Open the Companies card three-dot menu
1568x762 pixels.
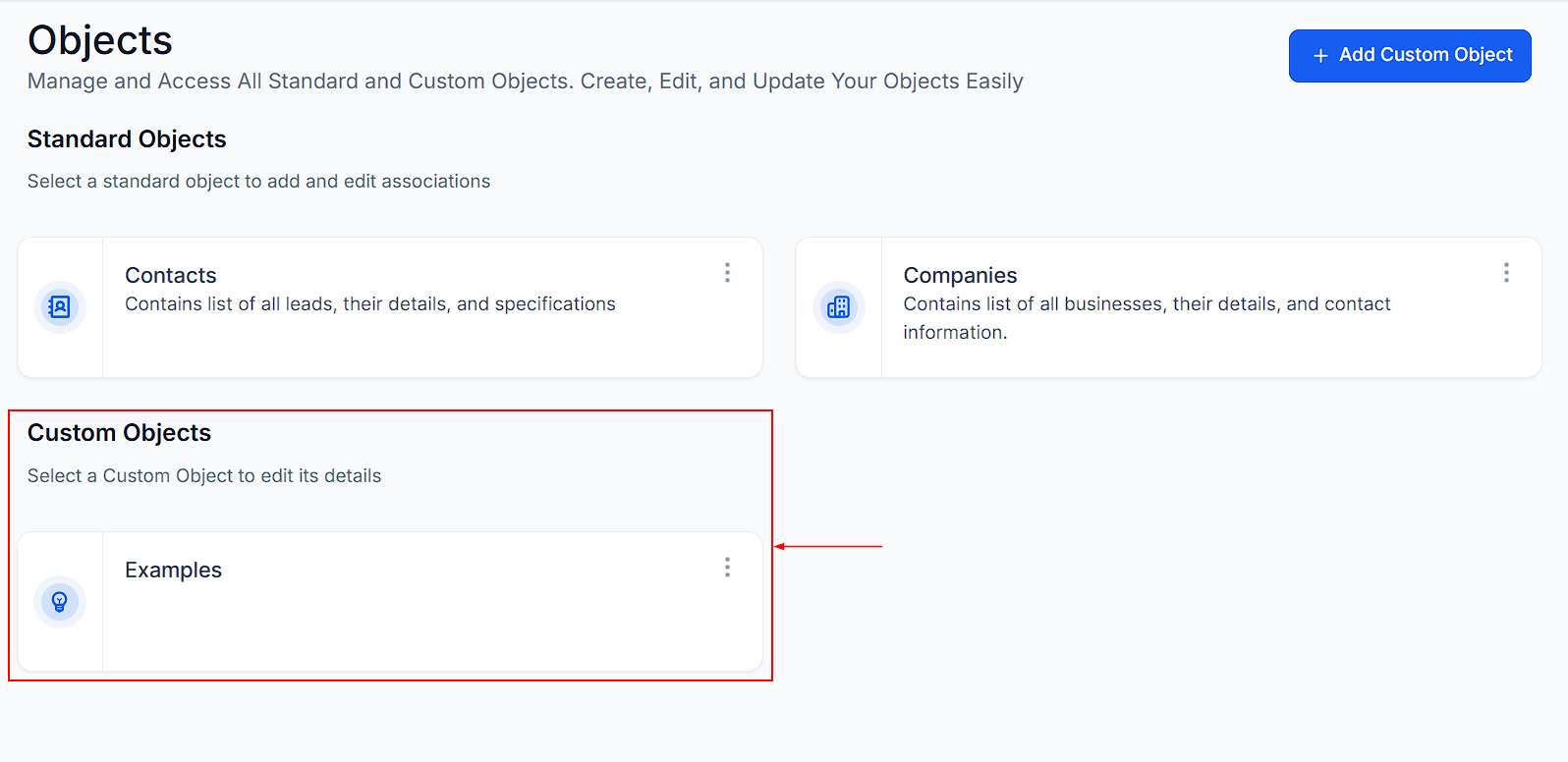pos(1505,273)
